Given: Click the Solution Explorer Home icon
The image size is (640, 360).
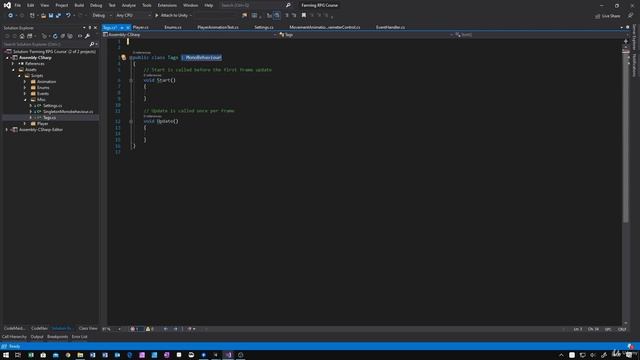Looking at the screenshot, I should coord(22,36).
